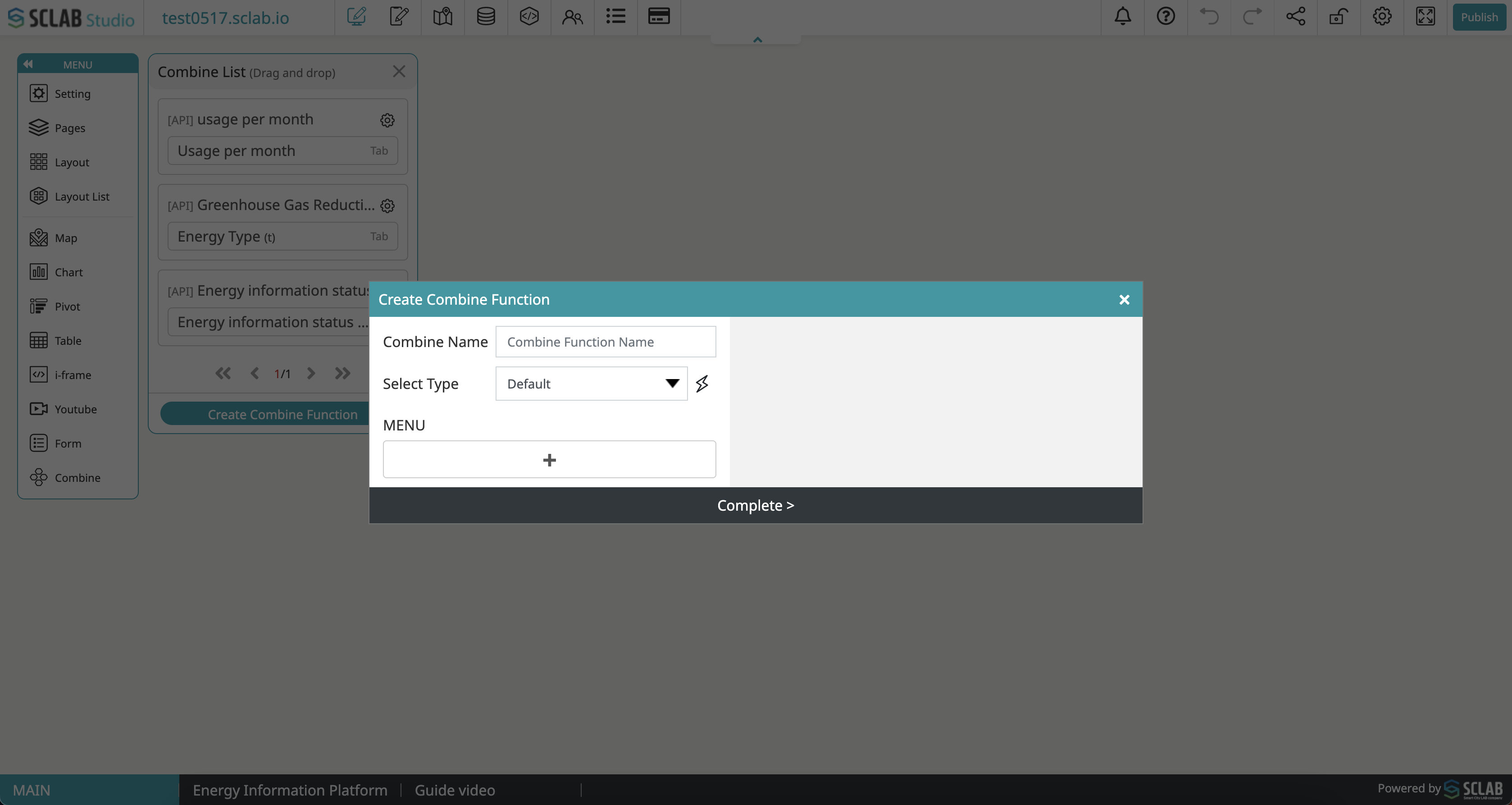Click the redo arrow

pyautogui.click(x=1252, y=16)
